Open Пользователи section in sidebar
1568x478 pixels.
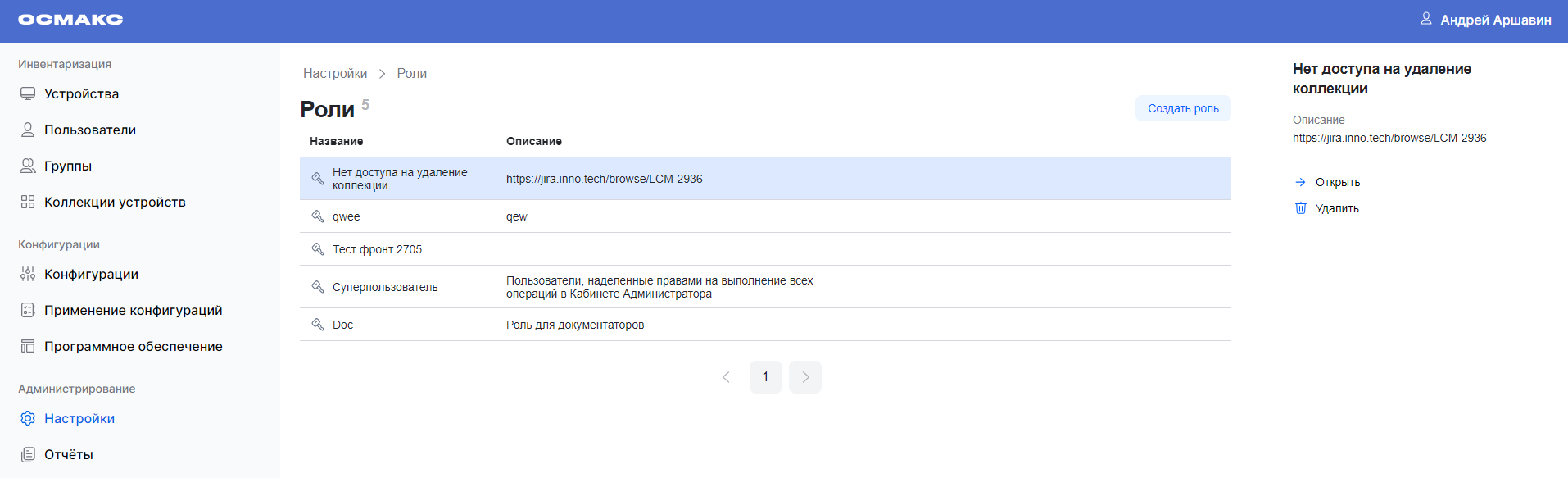click(x=90, y=130)
